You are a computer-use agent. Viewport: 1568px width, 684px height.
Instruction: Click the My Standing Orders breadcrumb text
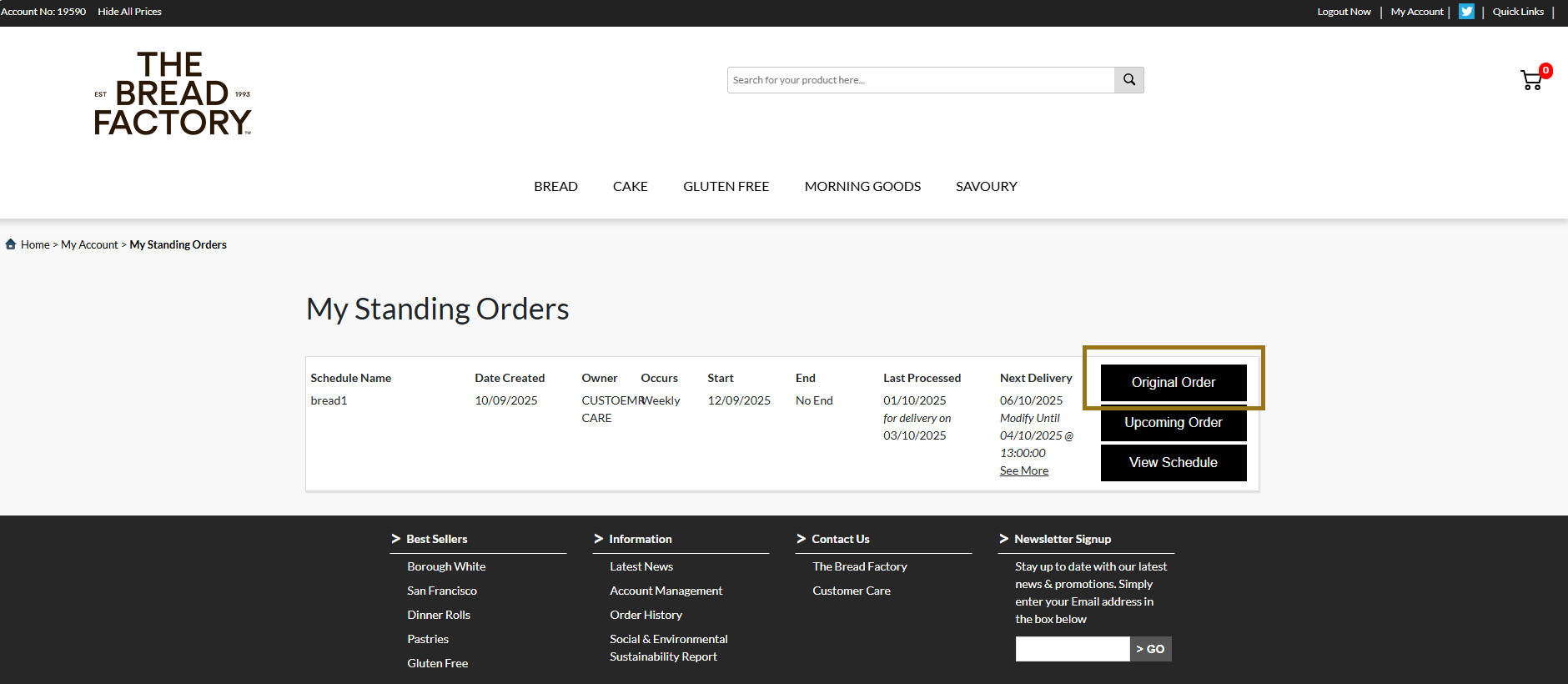[x=178, y=244]
